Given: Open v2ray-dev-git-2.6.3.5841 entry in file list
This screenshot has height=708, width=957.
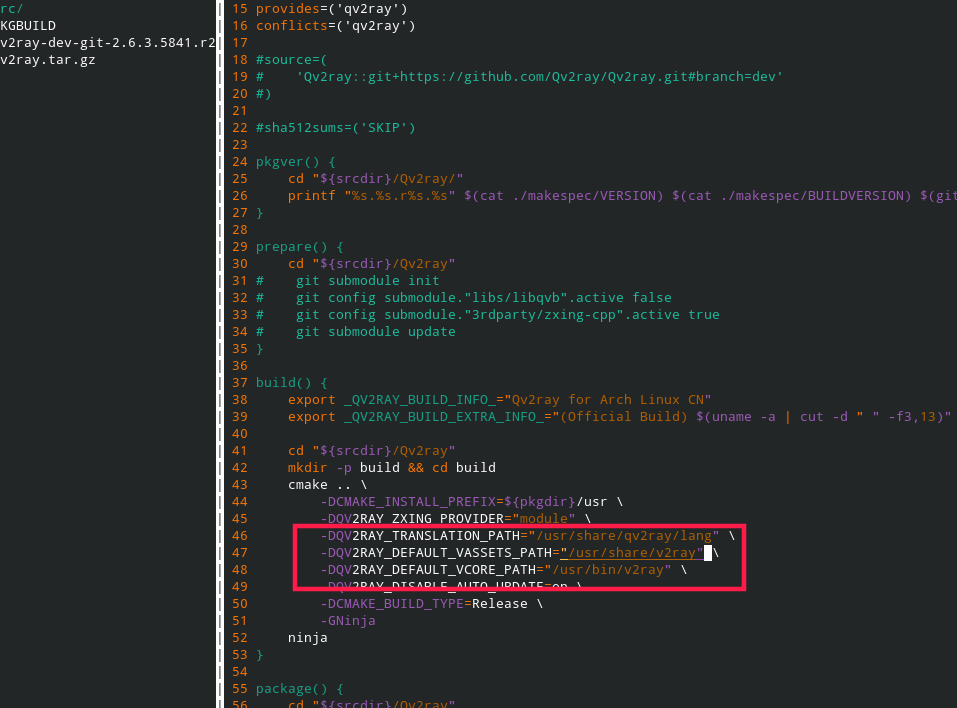Looking at the screenshot, I should coord(107,43).
